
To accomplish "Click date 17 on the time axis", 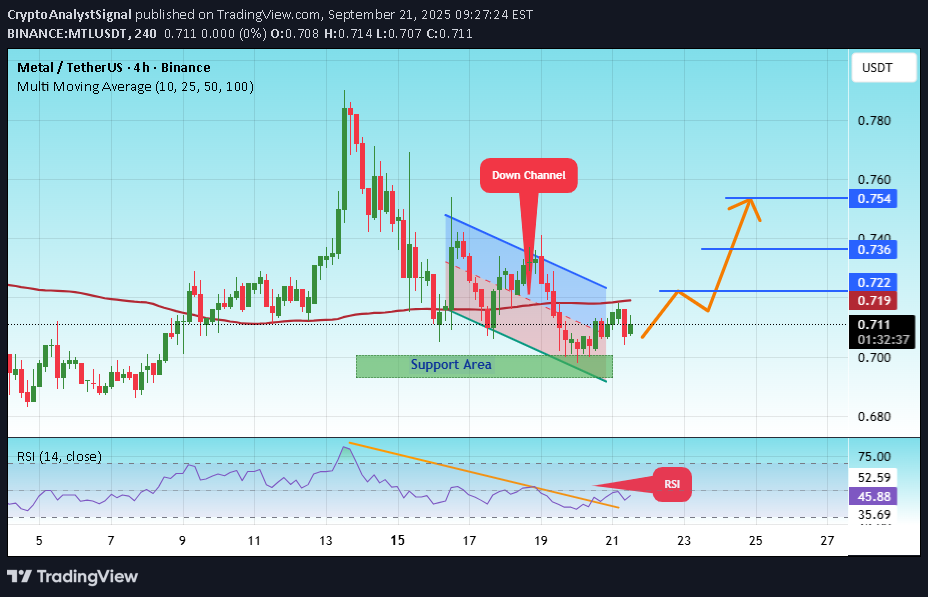I will [469, 540].
